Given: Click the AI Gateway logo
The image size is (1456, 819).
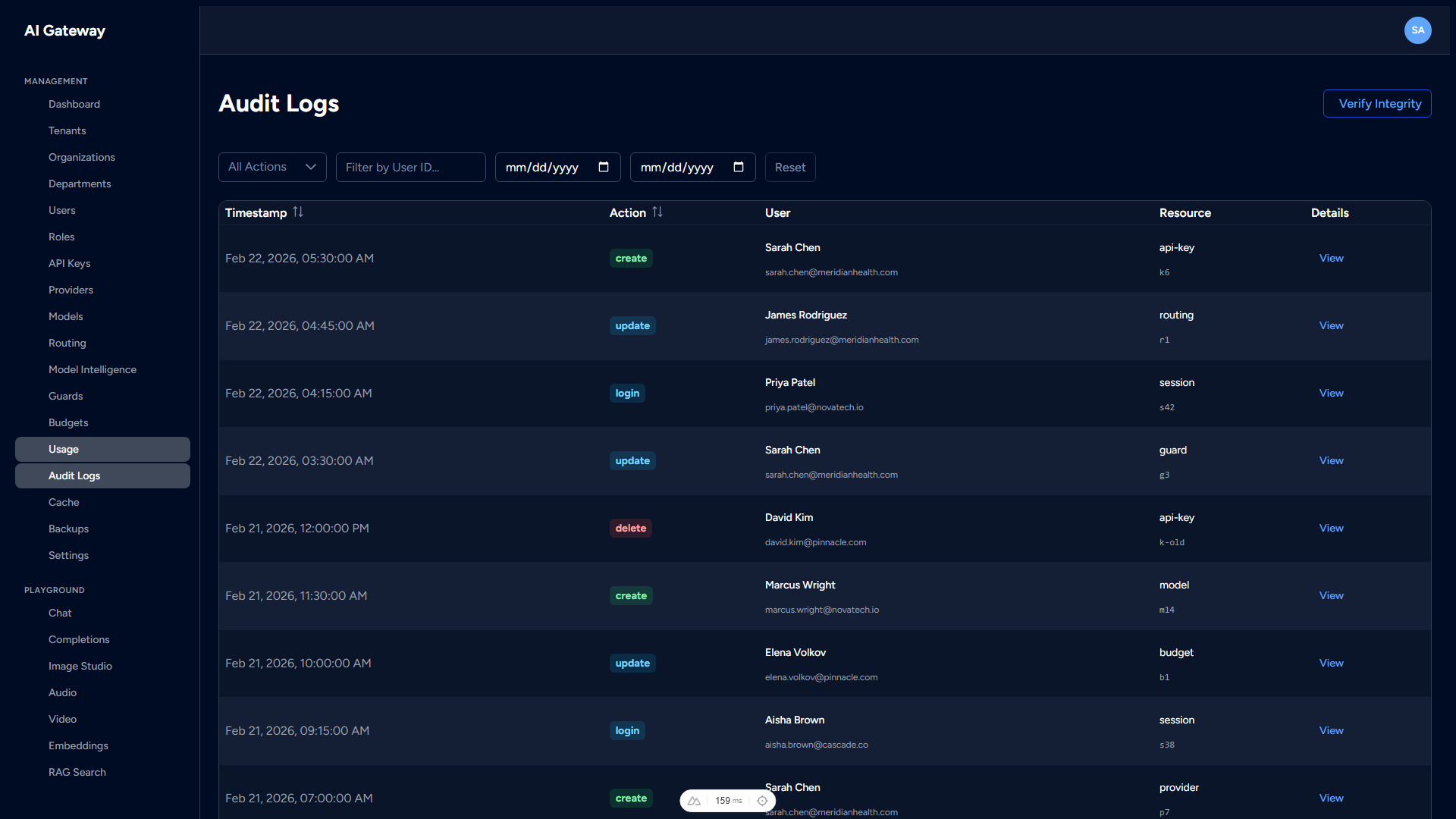Looking at the screenshot, I should [x=64, y=30].
